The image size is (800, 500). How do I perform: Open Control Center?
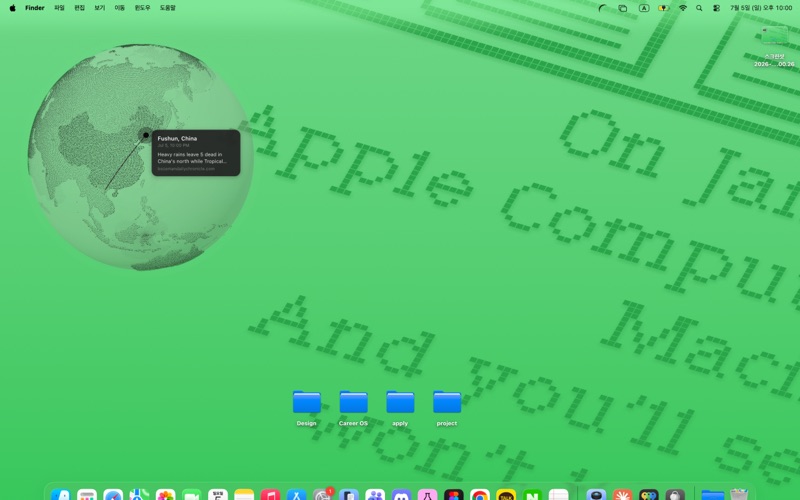tap(716, 8)
